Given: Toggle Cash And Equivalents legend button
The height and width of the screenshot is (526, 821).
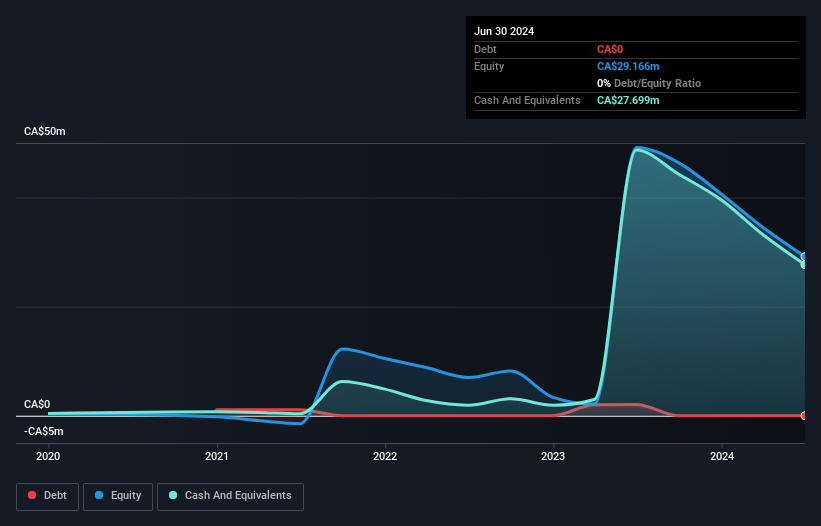Looking at the screenshot, I should point(230,496).
